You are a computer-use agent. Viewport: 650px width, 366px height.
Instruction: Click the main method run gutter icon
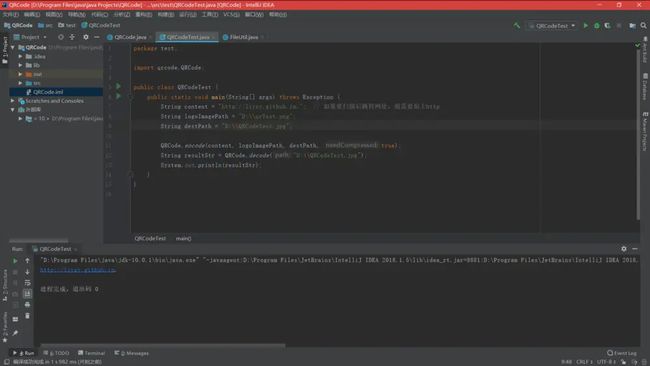coord(118,96)
